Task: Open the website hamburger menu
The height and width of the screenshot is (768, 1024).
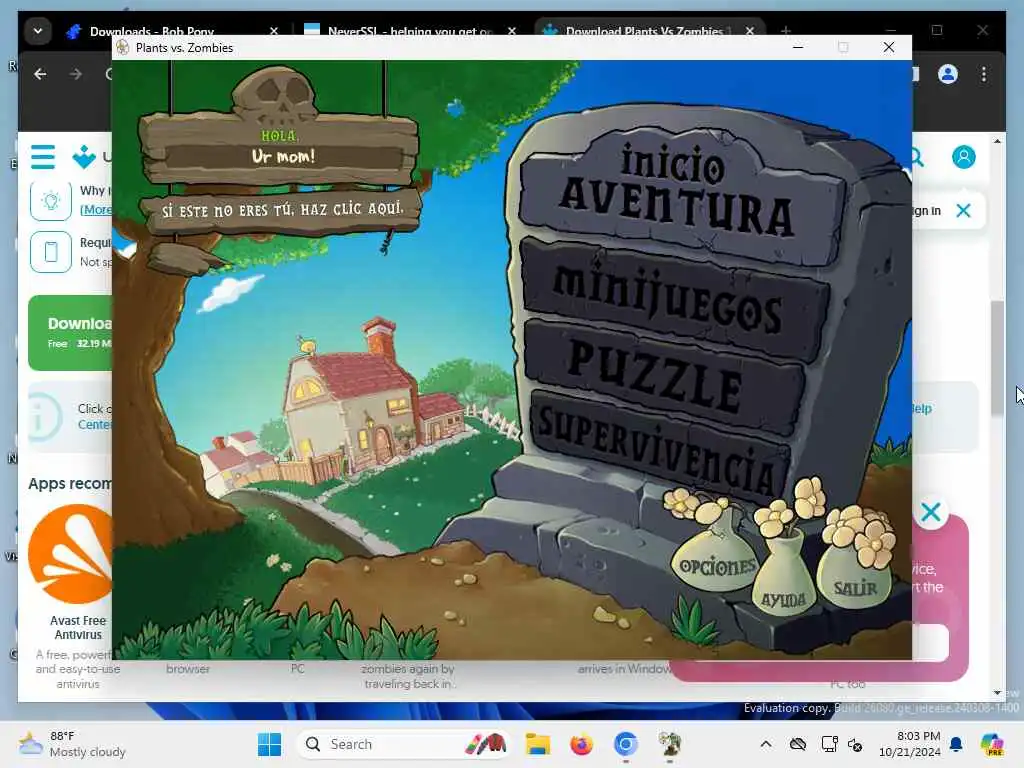Action: [43, 157]
